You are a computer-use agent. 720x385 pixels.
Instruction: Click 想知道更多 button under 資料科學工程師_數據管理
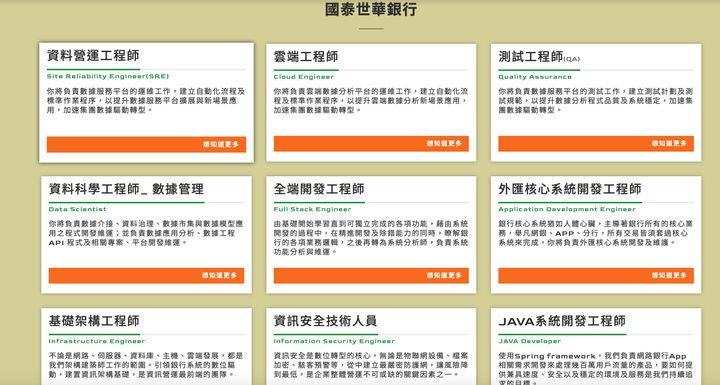coord(146,276)
